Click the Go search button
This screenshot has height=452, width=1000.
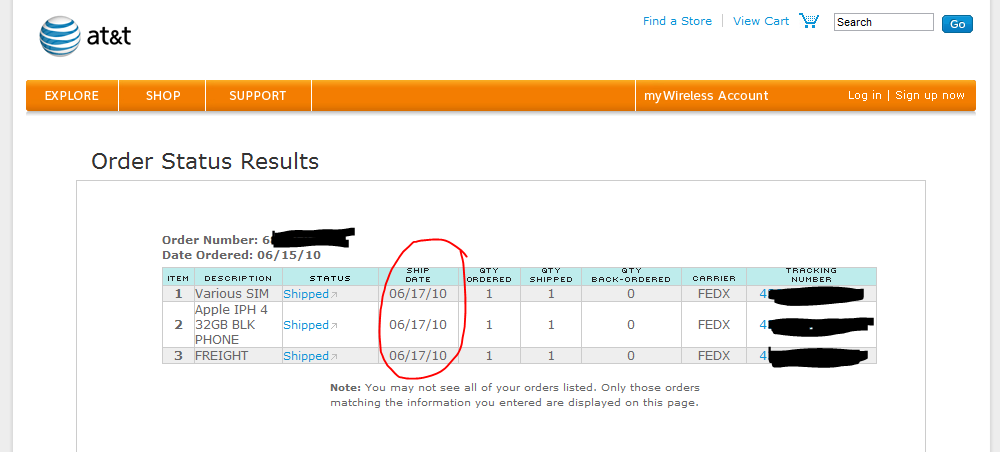(957, 24)
